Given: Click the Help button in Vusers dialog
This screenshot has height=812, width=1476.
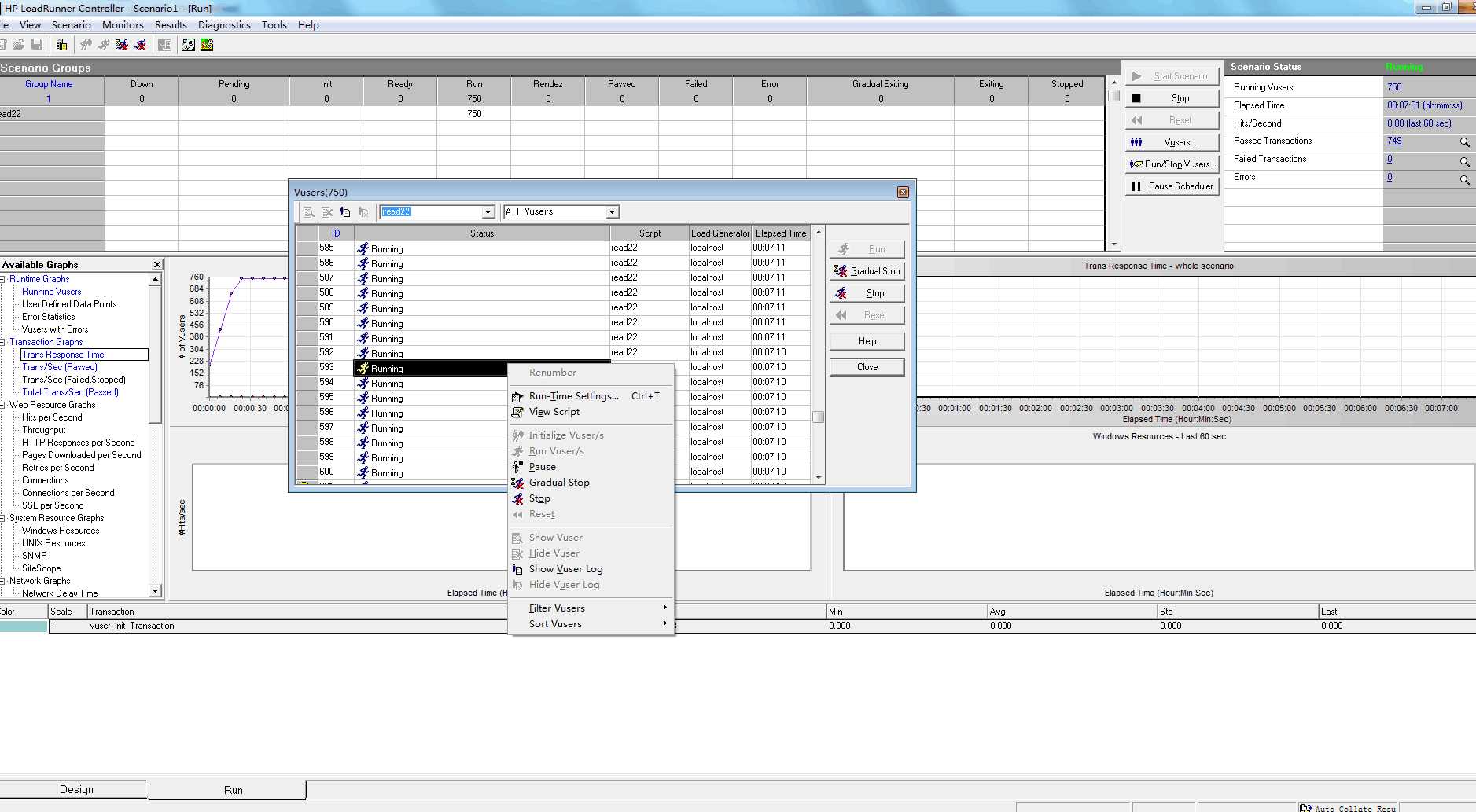Looking at the screenshot, I should click(867, 341).
